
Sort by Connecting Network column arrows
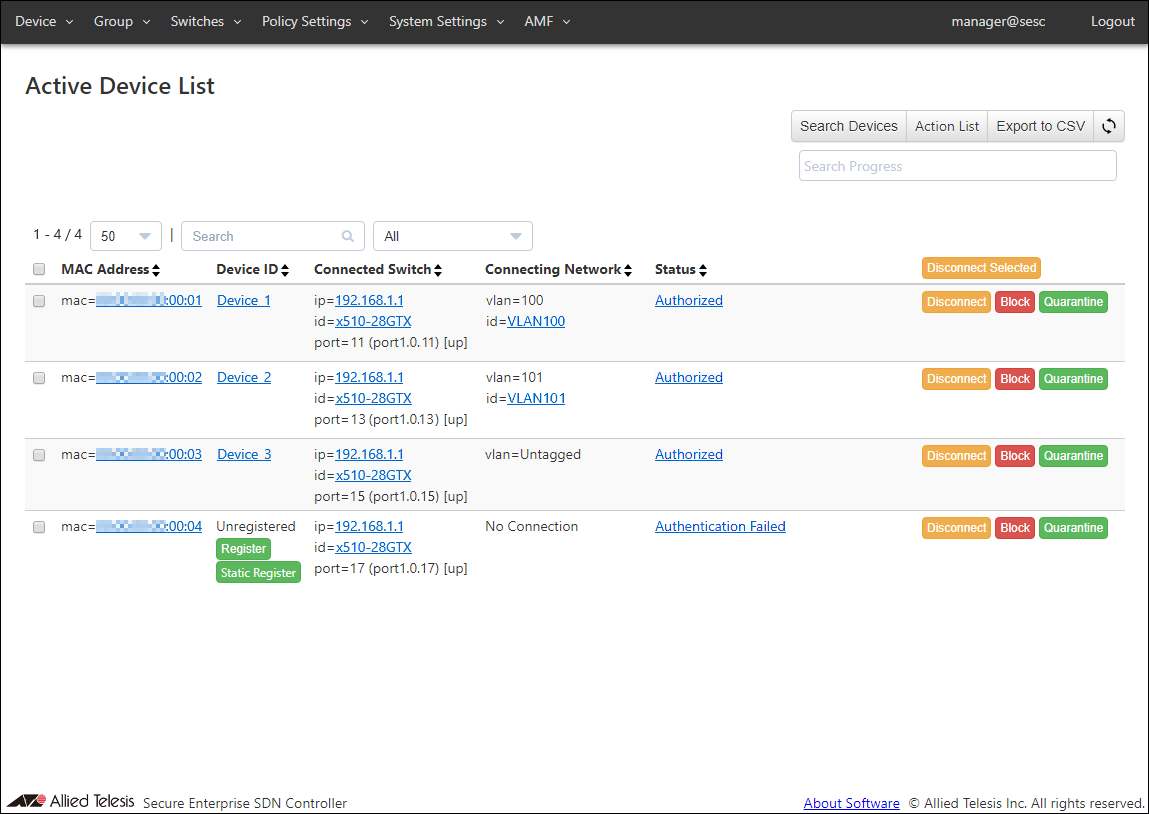628,270
